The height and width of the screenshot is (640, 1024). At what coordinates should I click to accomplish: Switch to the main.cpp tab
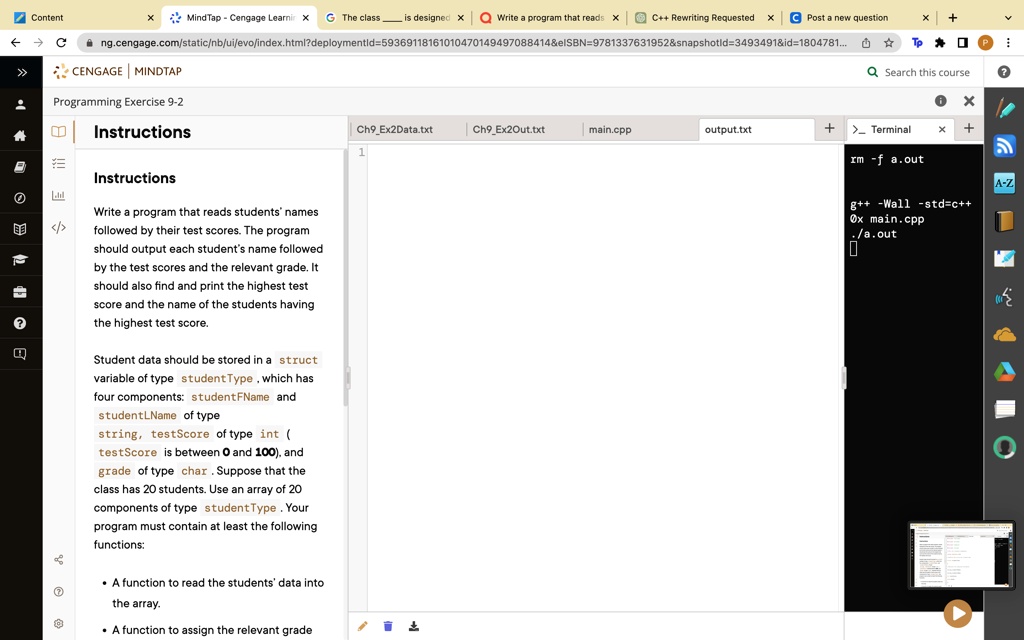coord(610,128)
